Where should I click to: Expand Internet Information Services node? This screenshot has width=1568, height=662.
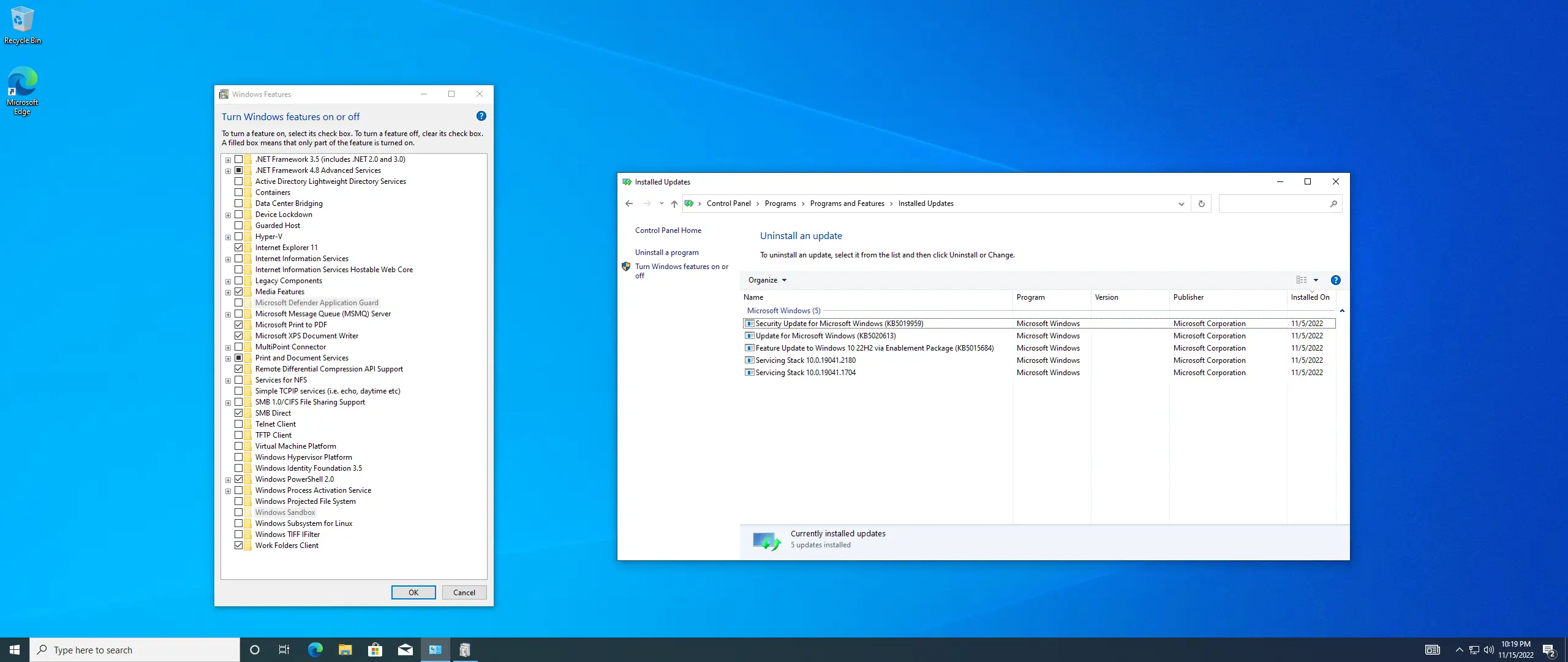tap(228, 259)
